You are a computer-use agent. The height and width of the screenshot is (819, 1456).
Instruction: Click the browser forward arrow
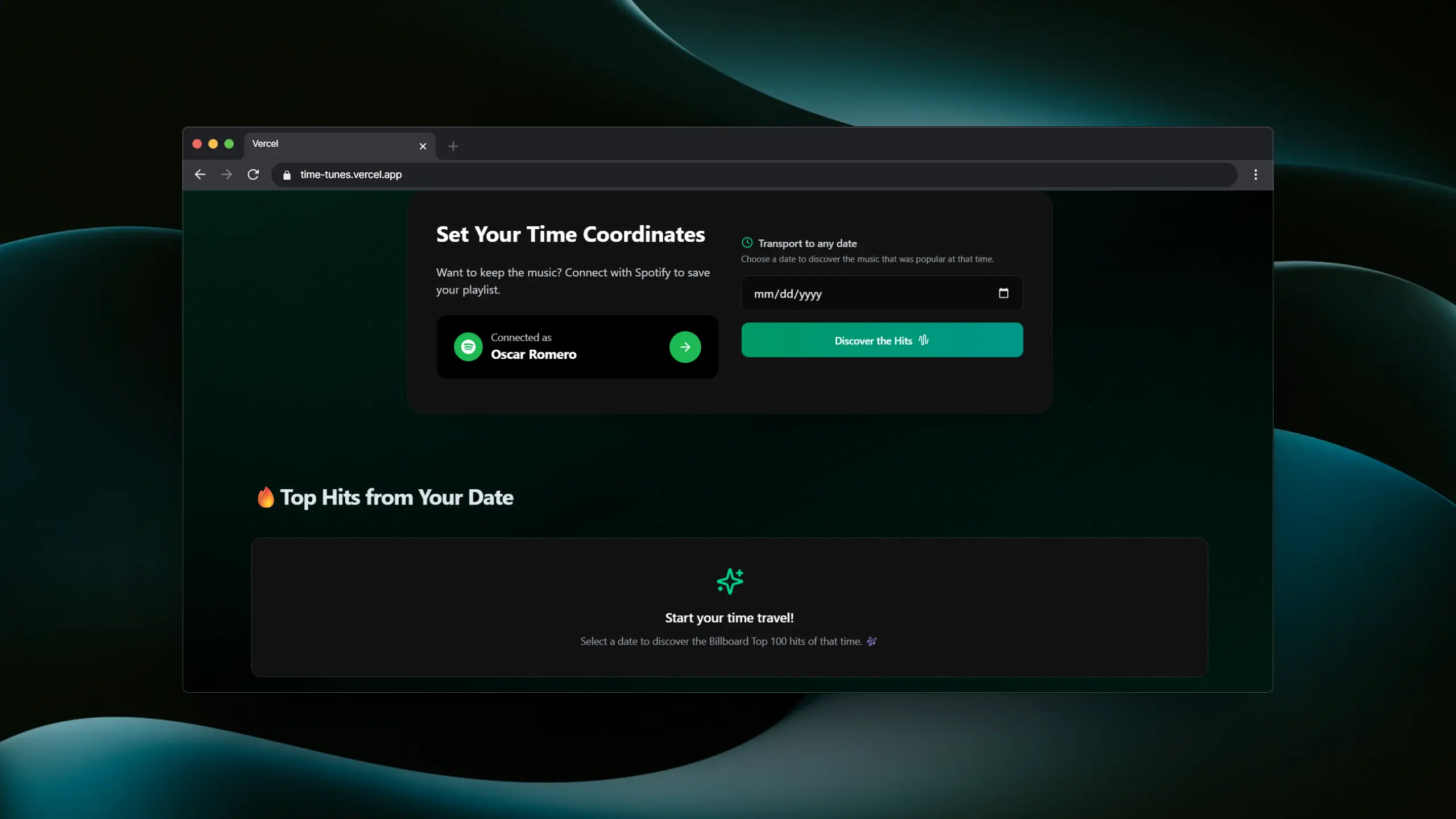tap(226, 175)
